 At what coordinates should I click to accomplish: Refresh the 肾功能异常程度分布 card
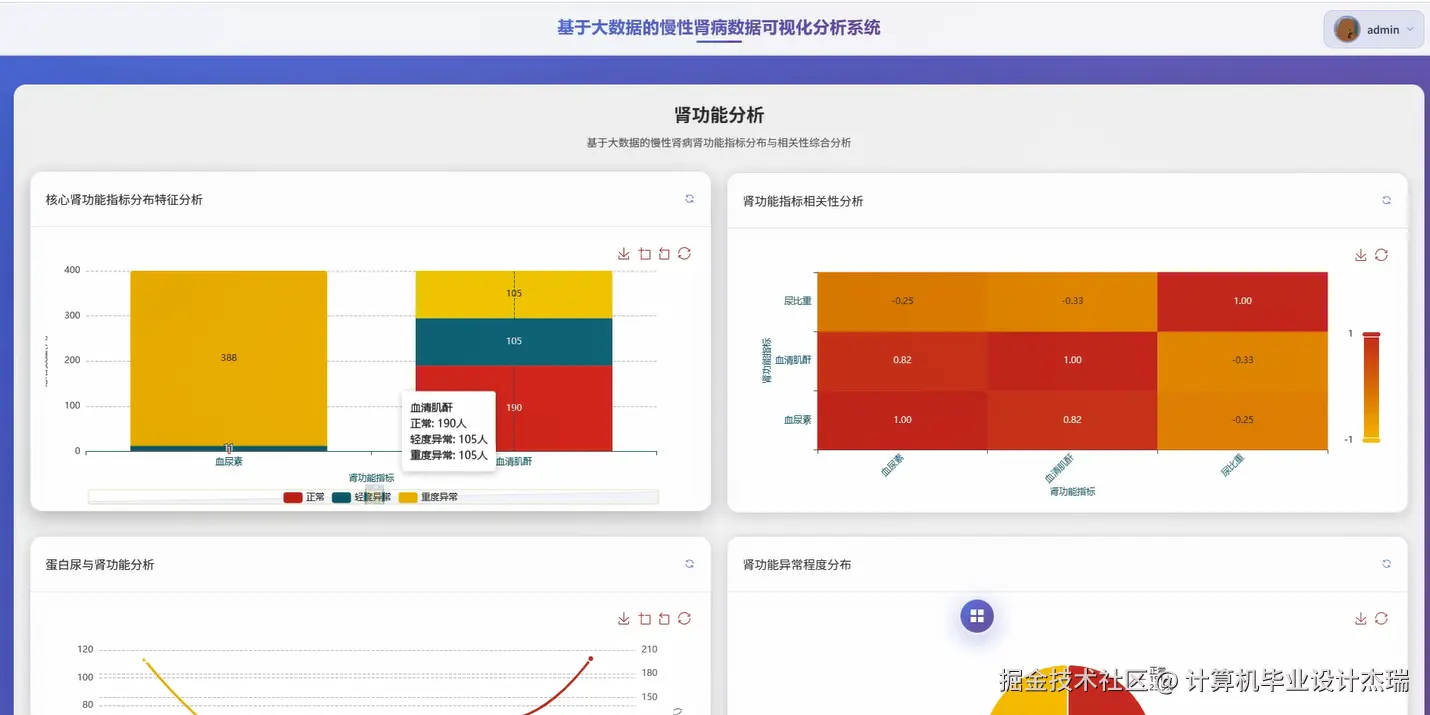pos(1386,564)
